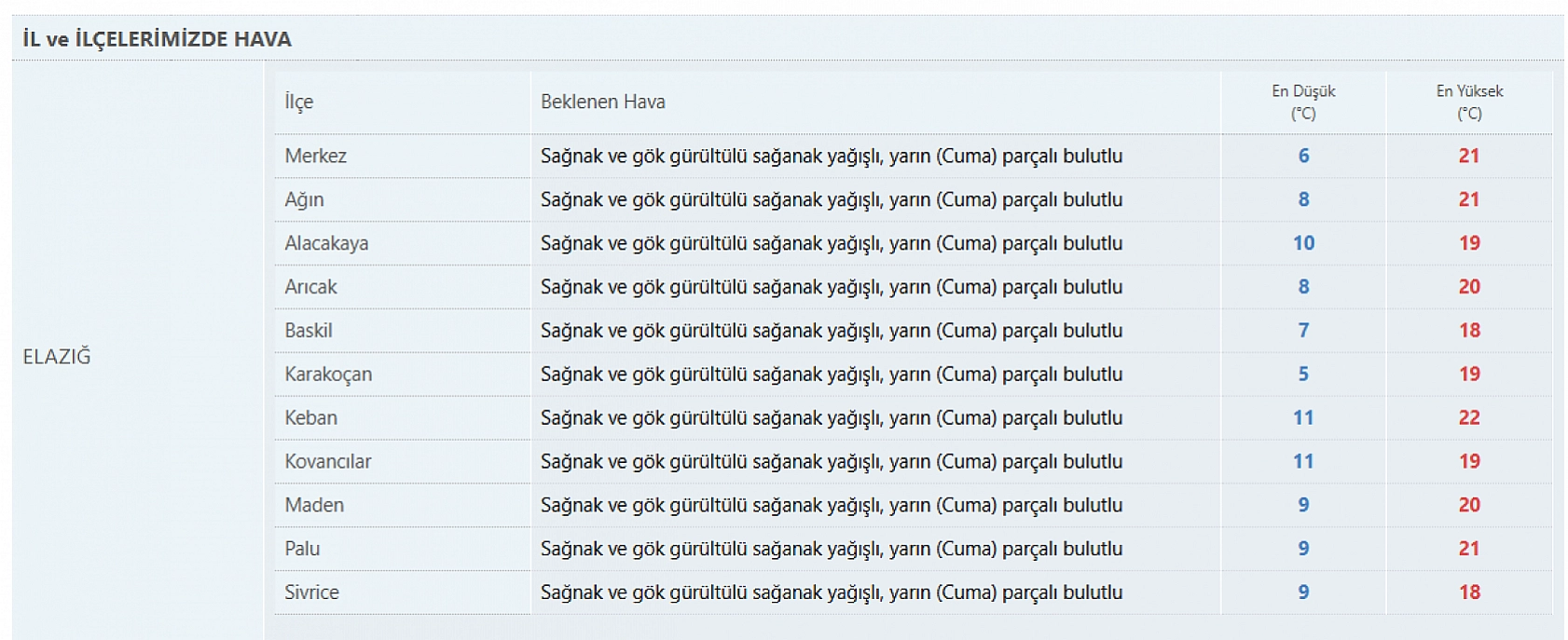Select Baskil in the district column
The width and height of the screenshot is (1568, 640).
309,331
